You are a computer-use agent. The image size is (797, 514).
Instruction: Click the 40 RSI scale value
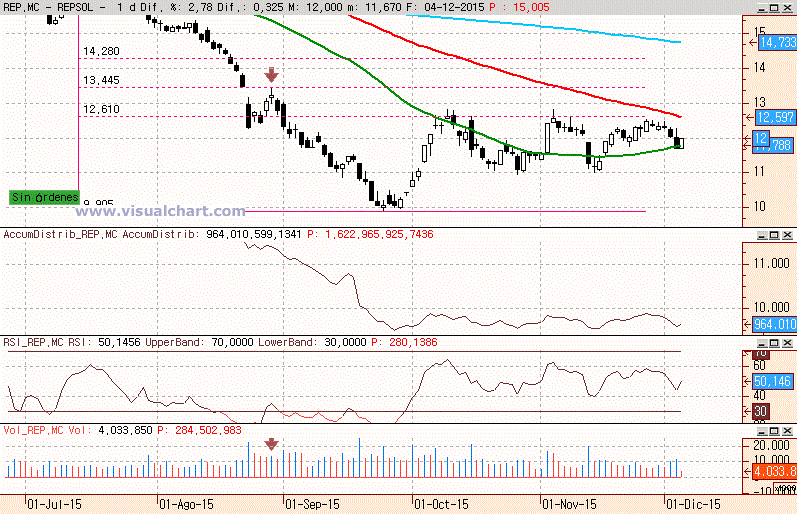[x=760, y=396]
